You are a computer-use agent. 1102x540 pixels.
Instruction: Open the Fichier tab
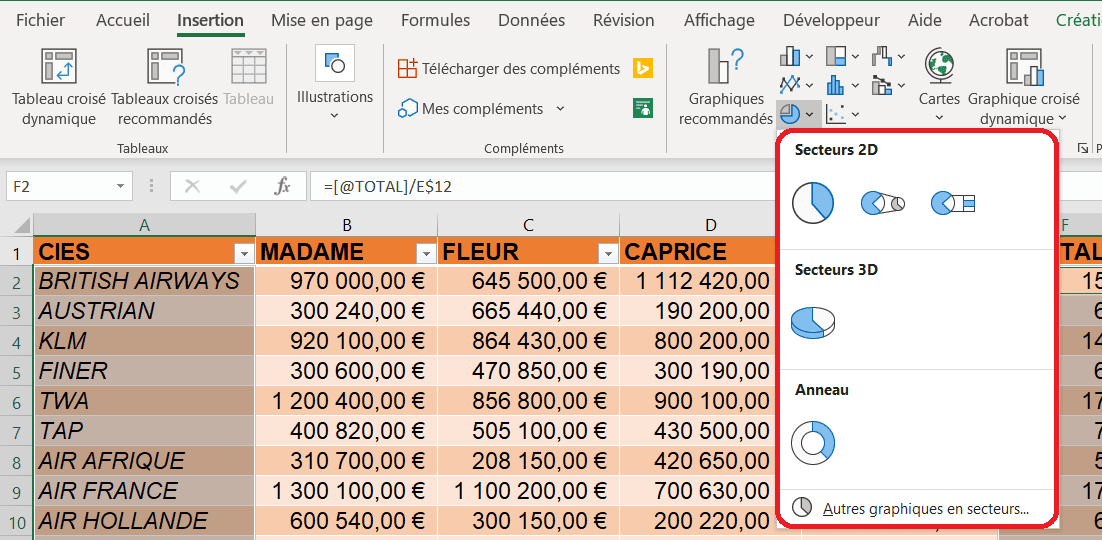(x=40, y=20)
